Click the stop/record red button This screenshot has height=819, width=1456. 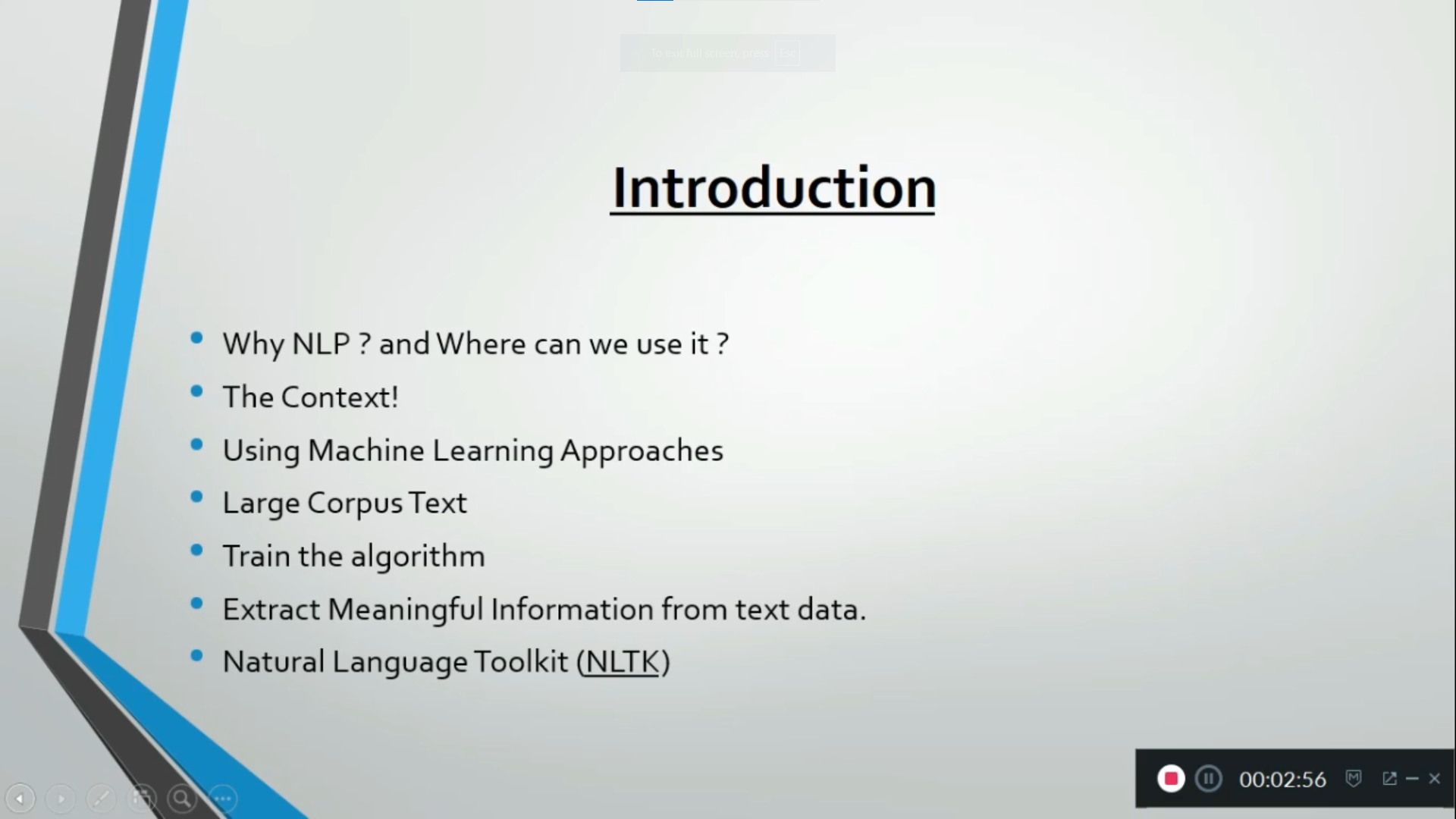[x=1170, y=778]
